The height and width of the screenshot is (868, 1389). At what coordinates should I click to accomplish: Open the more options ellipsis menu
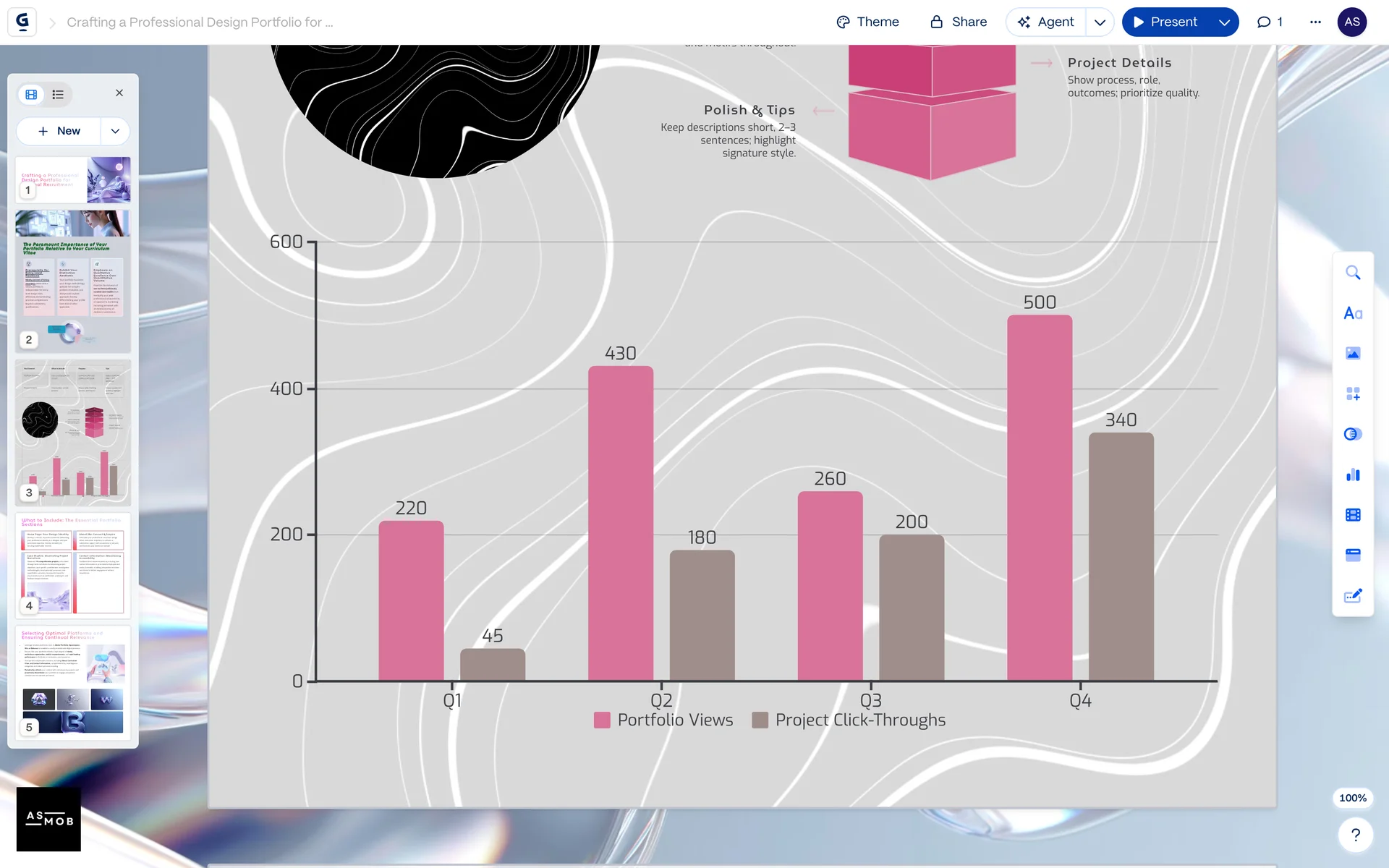click(1315, 22)
